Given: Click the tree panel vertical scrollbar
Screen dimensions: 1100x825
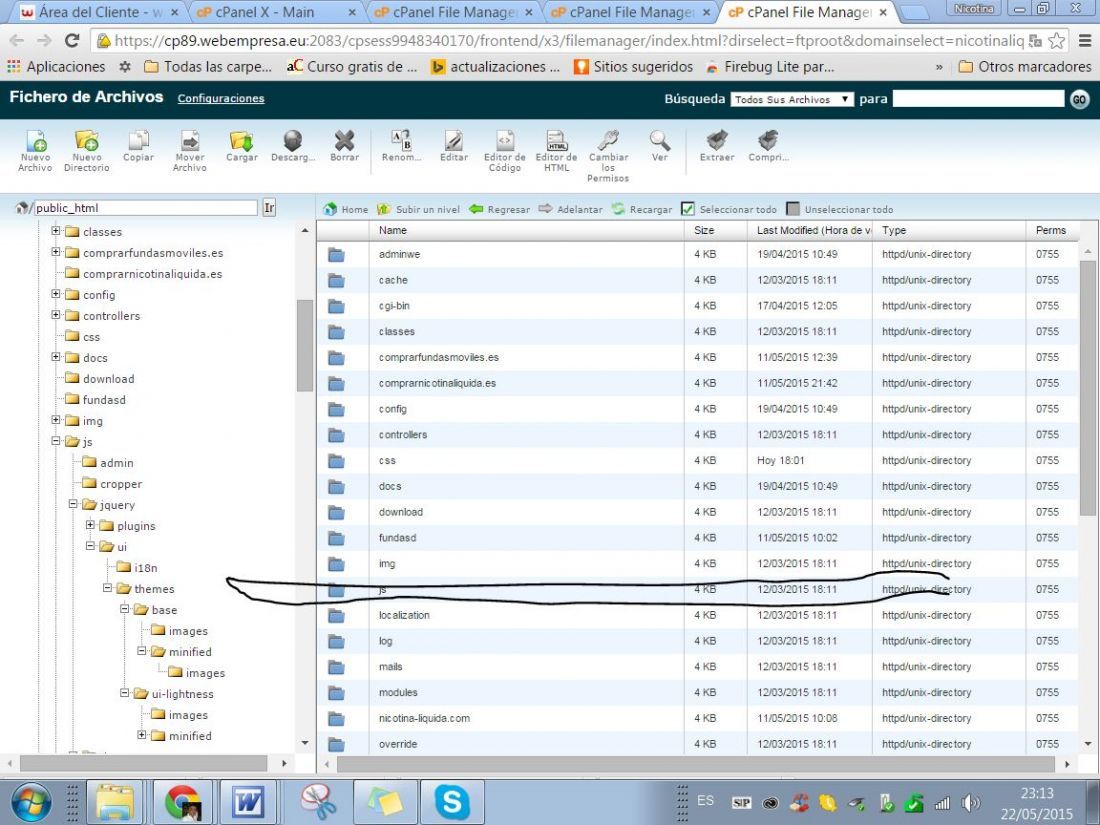Looking at the screenshot, I should (304, 346).
